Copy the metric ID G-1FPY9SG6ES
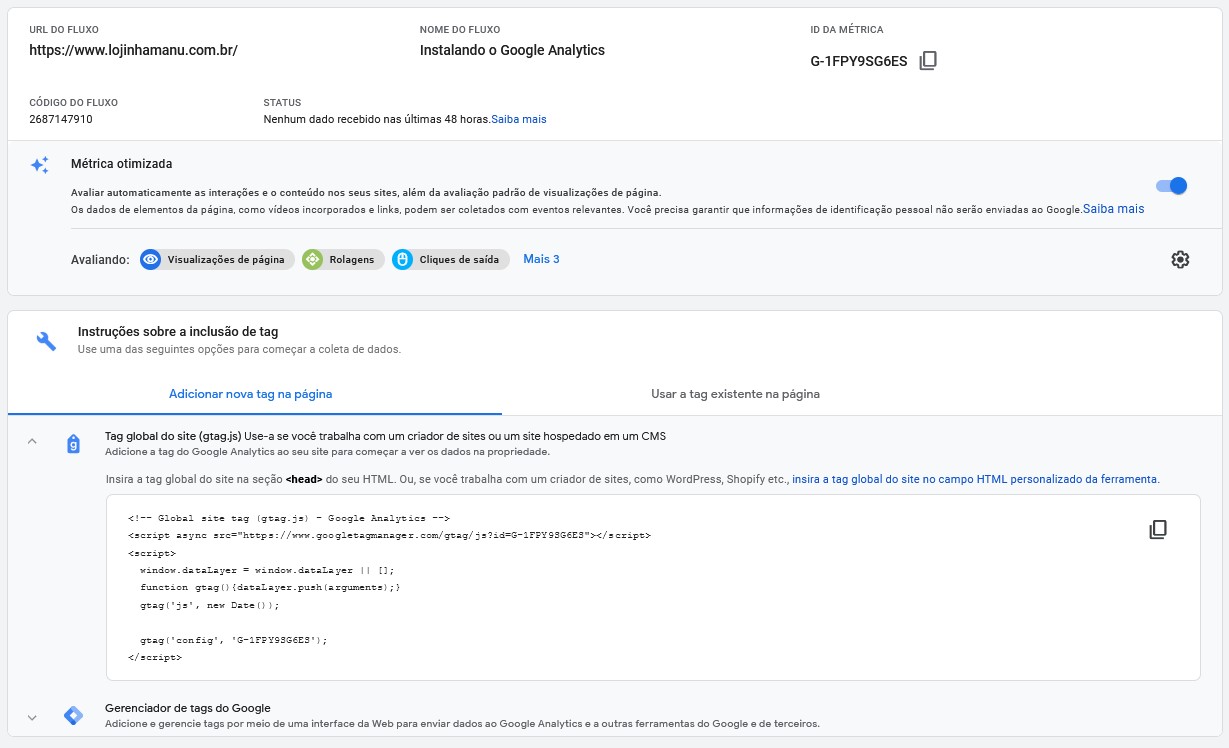This screenshot has height=748, width=1229. 928,61
